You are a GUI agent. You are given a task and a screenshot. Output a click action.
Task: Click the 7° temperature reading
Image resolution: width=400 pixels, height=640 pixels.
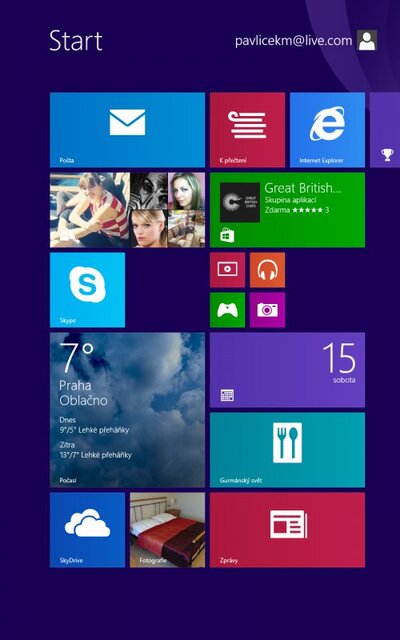coord(77,358)
